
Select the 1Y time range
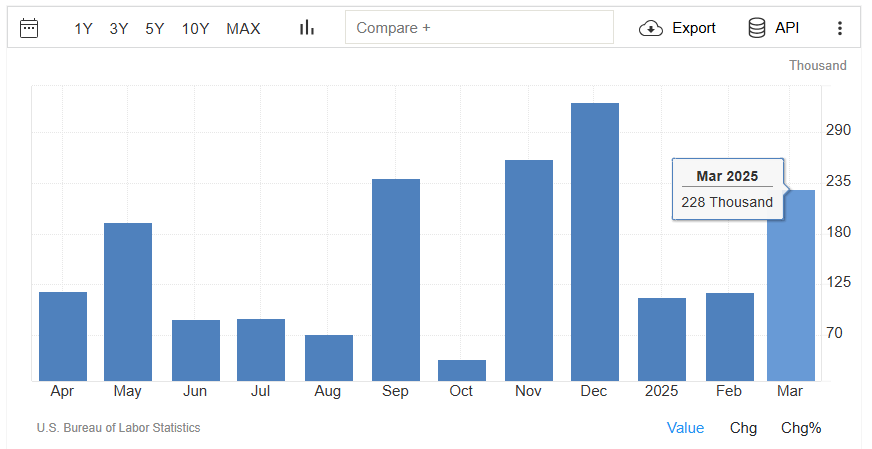click(83, 28)
